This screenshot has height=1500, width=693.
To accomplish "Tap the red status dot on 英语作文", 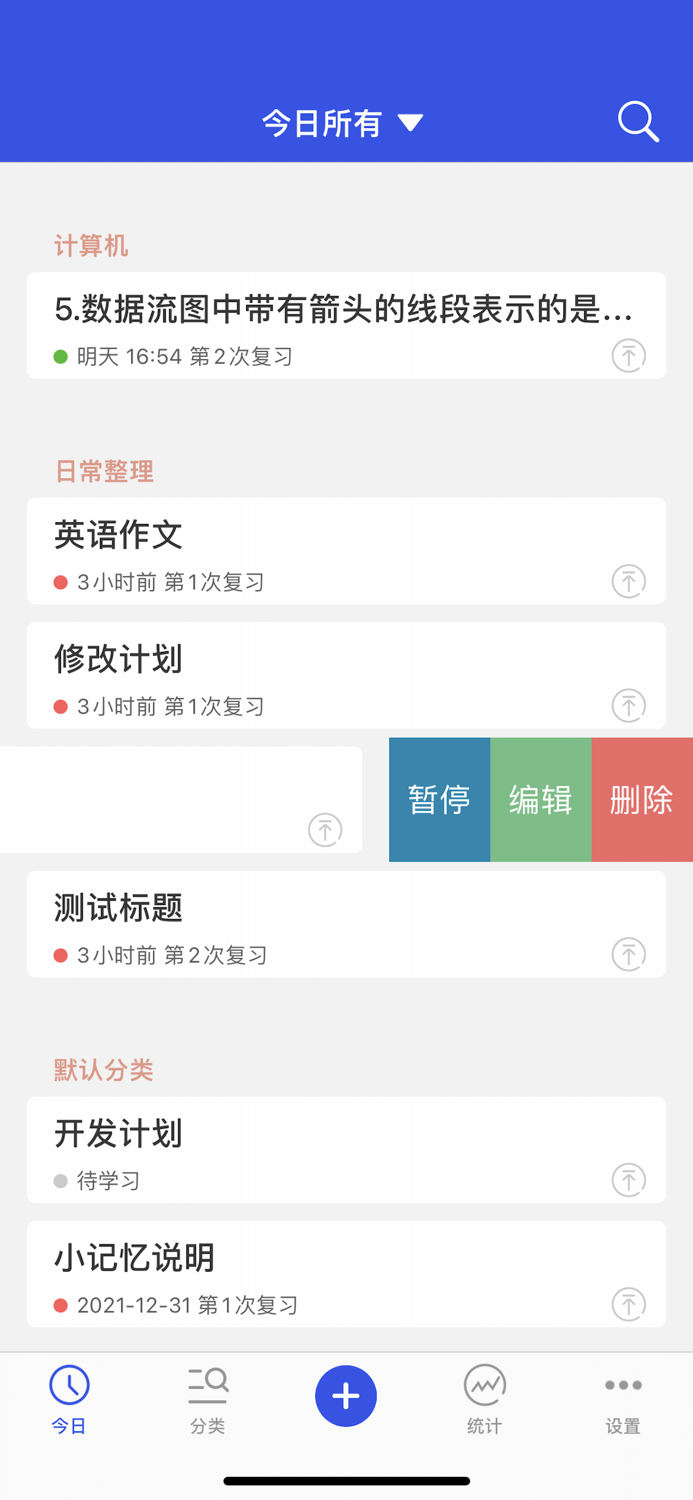I will click(x=59, y=581).
